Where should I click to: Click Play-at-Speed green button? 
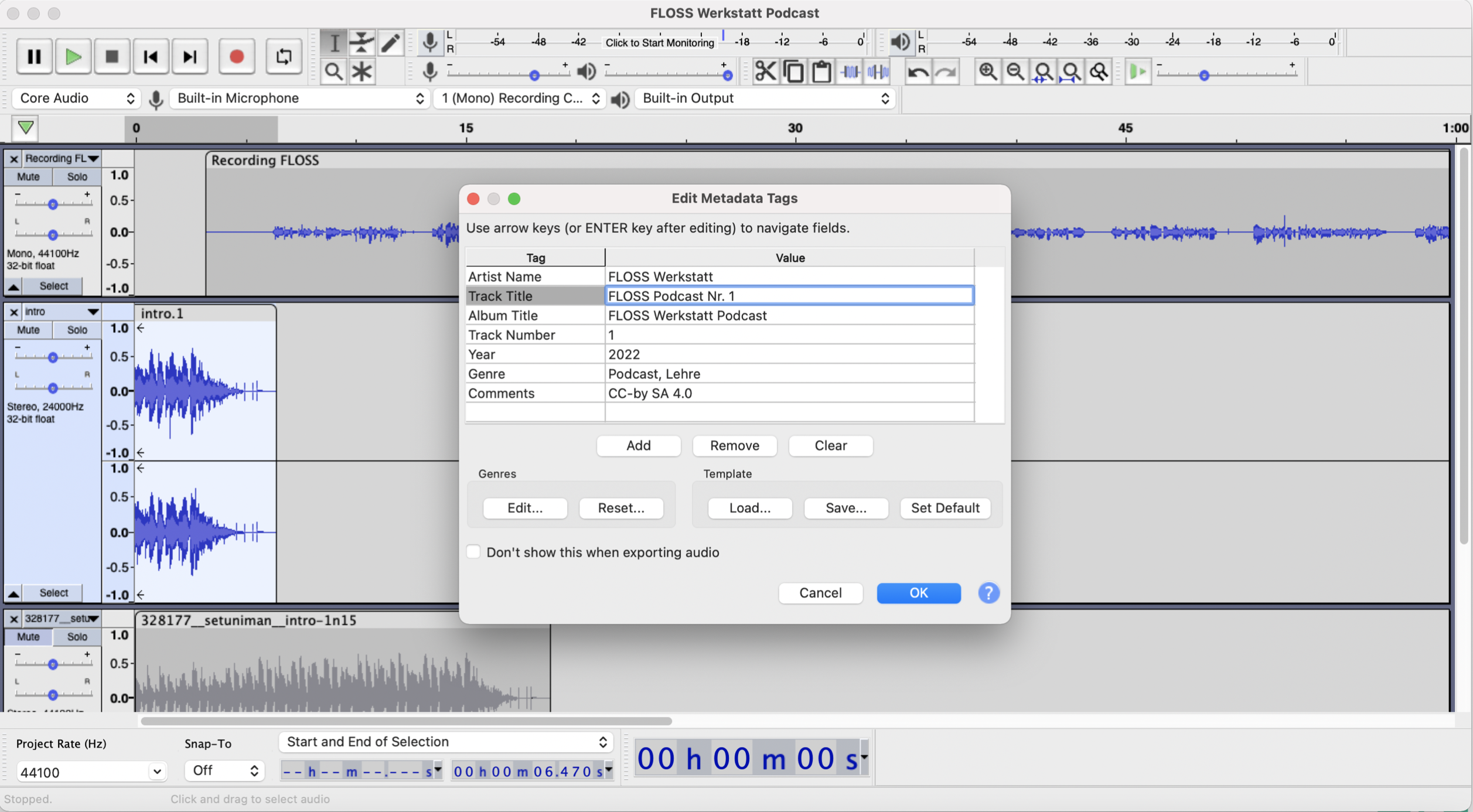(x=1138, y=72)
